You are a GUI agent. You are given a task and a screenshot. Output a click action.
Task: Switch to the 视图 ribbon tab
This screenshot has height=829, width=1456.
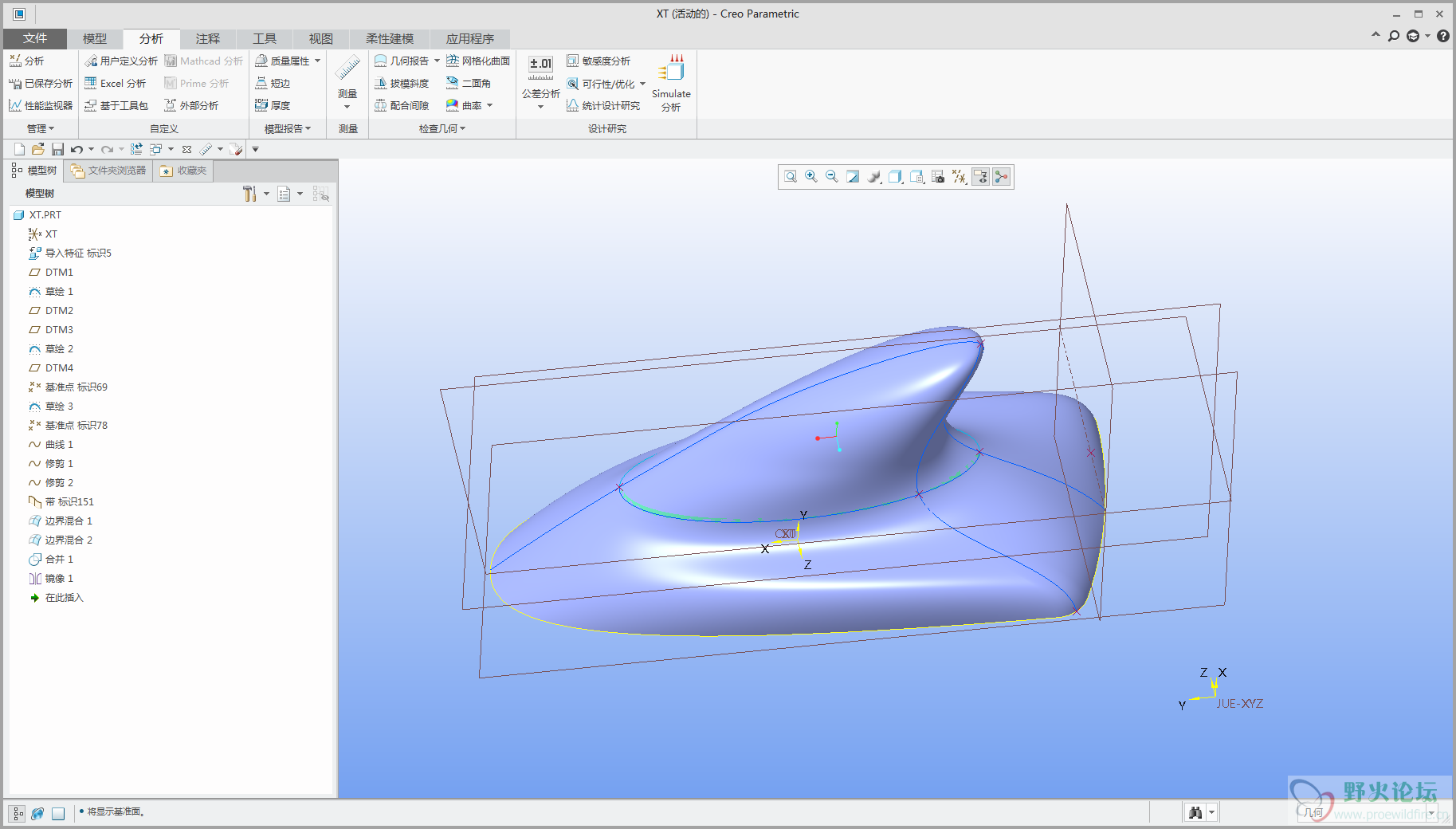coord(321,38)
